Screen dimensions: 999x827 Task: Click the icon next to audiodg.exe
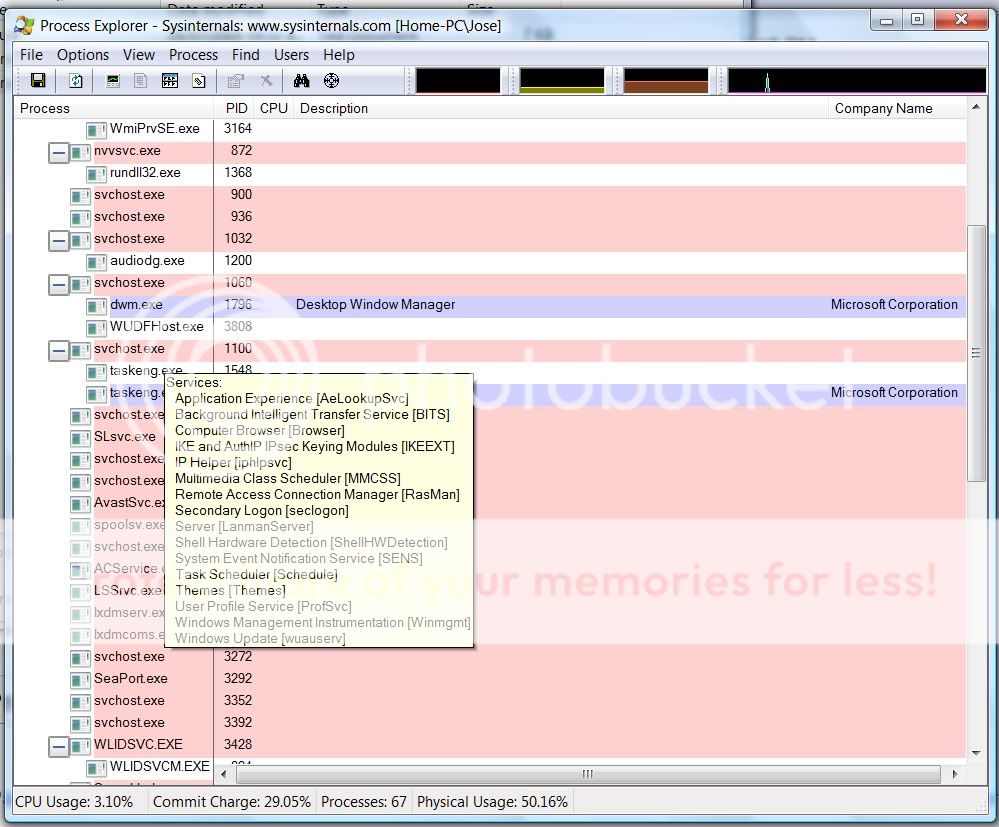click(96, 262)
